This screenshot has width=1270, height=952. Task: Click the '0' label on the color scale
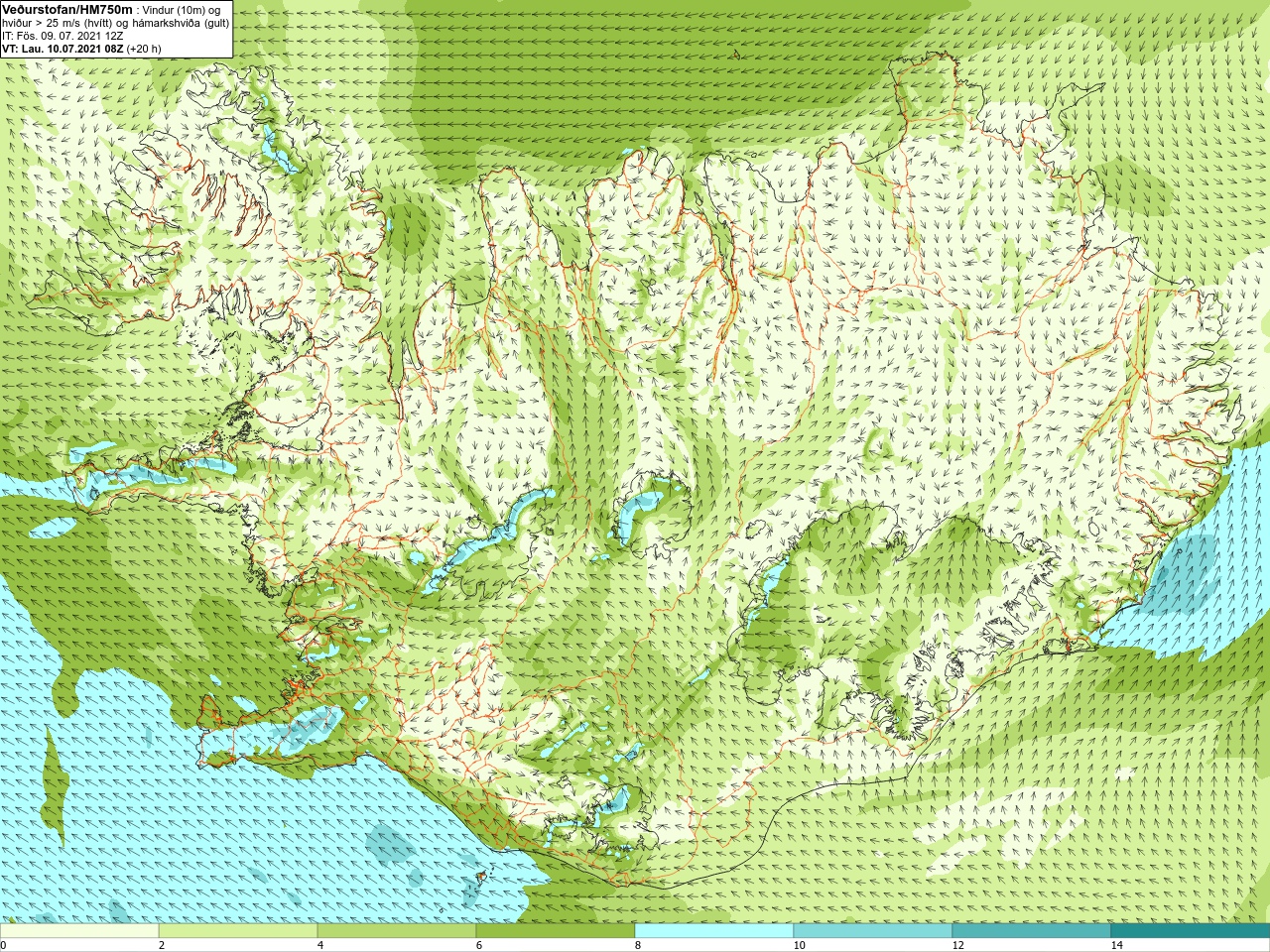point(4,945)
